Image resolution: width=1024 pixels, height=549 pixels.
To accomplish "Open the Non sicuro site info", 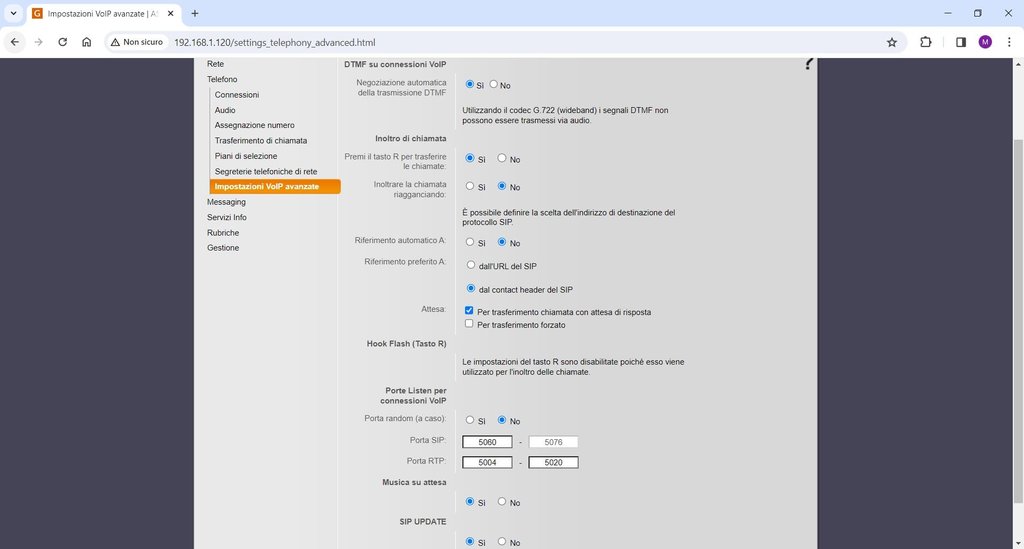I will tap(136, 42).
